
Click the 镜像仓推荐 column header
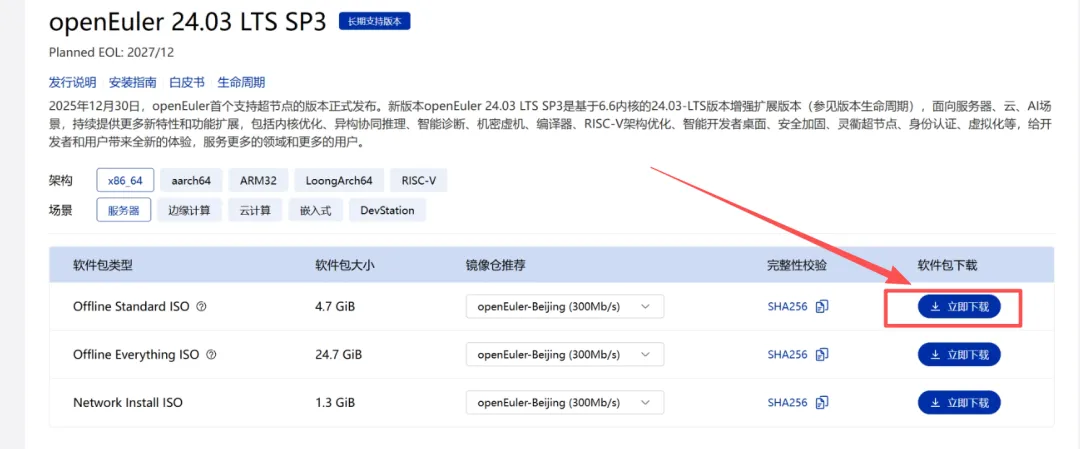click(496, 264)
